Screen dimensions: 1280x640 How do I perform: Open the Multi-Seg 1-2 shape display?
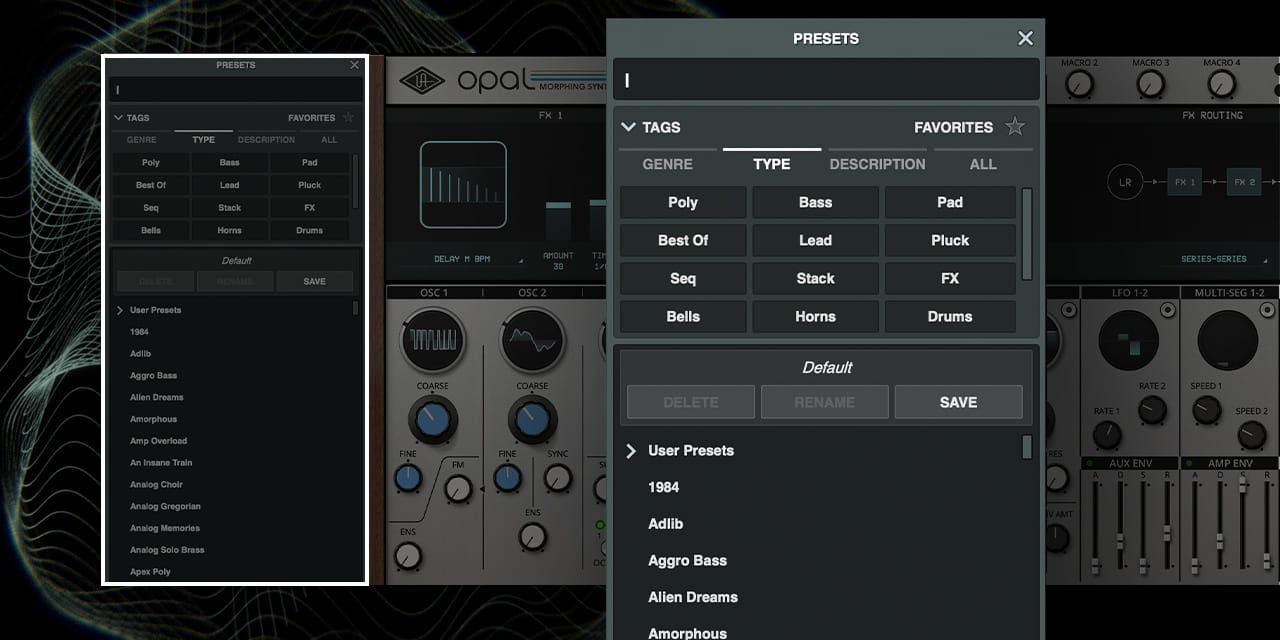tap(1228, 340)
